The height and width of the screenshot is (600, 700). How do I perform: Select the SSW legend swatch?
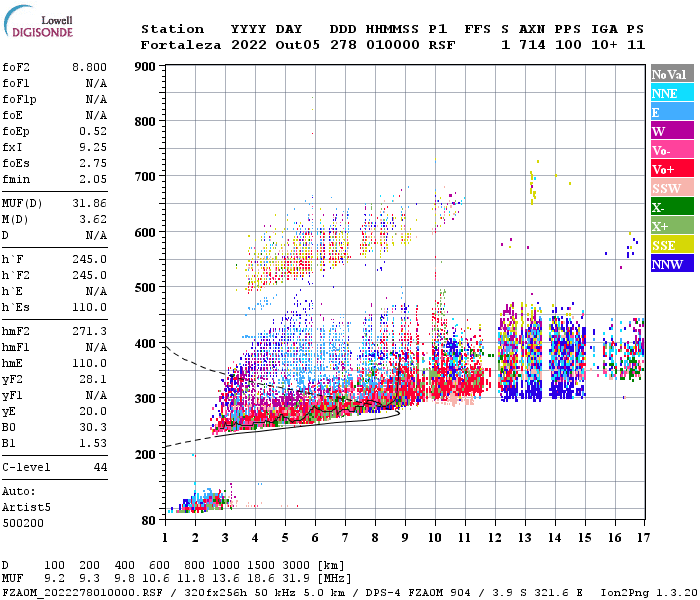672,188
